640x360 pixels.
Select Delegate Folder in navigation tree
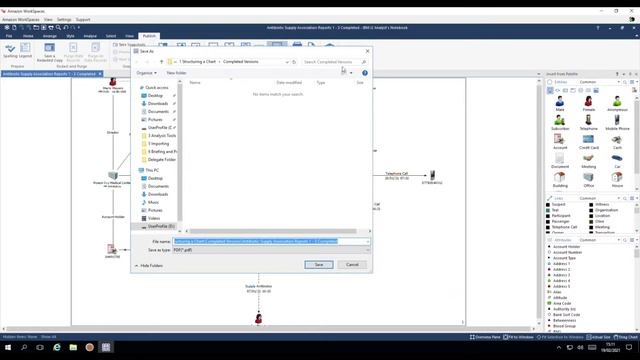click(x=161, y=160)
